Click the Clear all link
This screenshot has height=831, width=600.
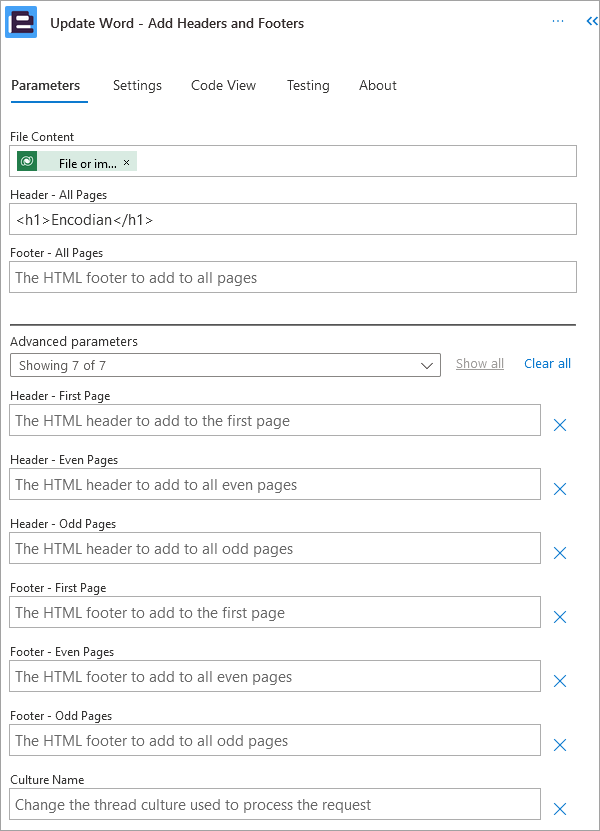tap(547, 363)
